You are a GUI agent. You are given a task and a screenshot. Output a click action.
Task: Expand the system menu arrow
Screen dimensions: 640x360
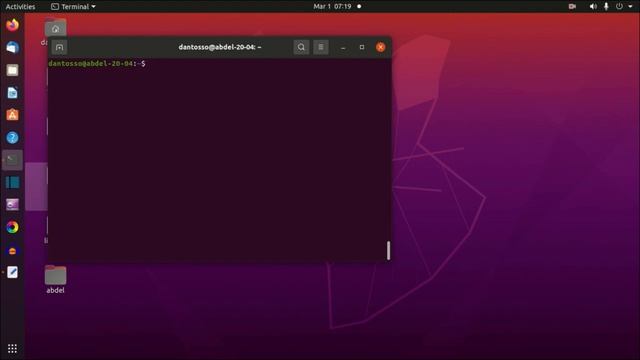[630, 7]
